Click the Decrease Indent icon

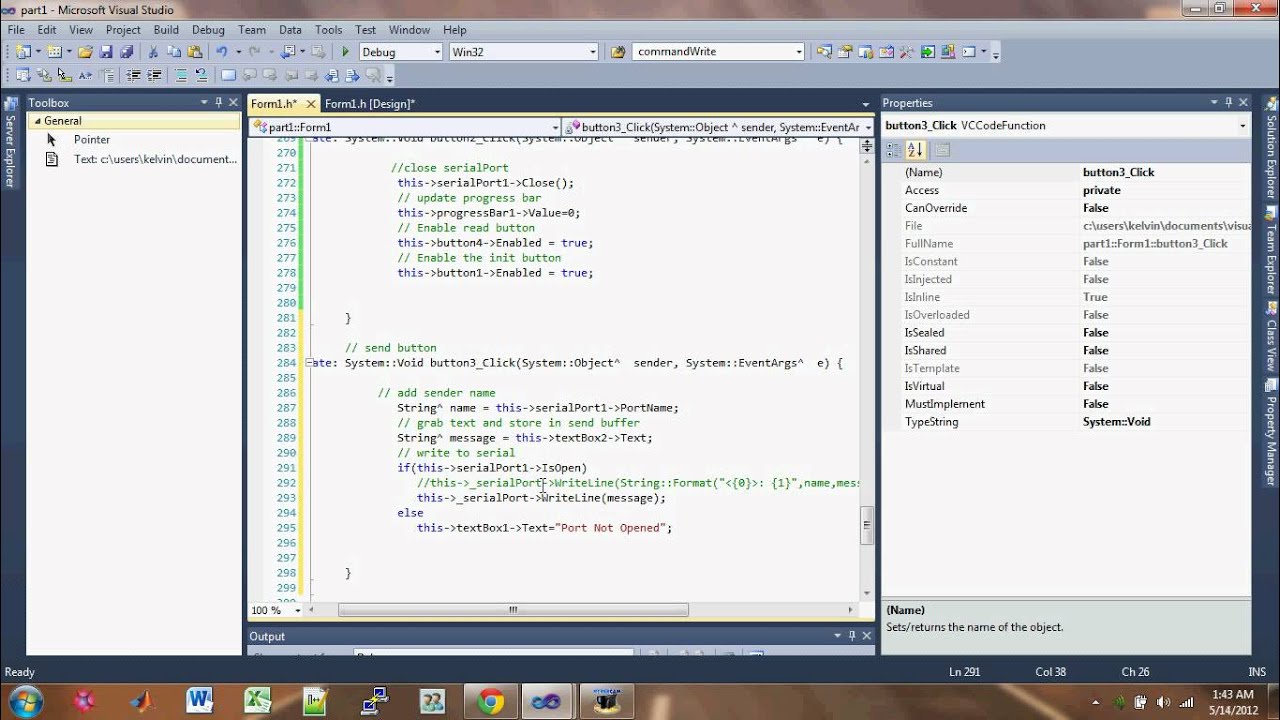coord(134,76)
